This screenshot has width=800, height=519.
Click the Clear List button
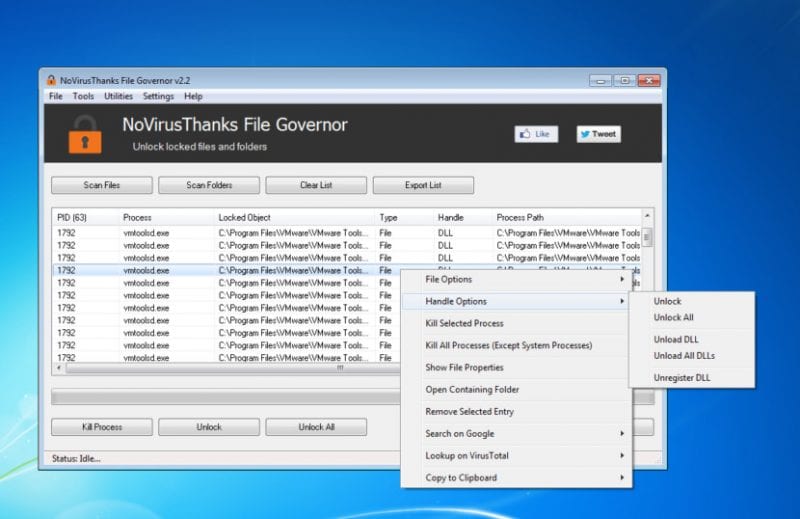pyautogui.click(x=316, y=185)
